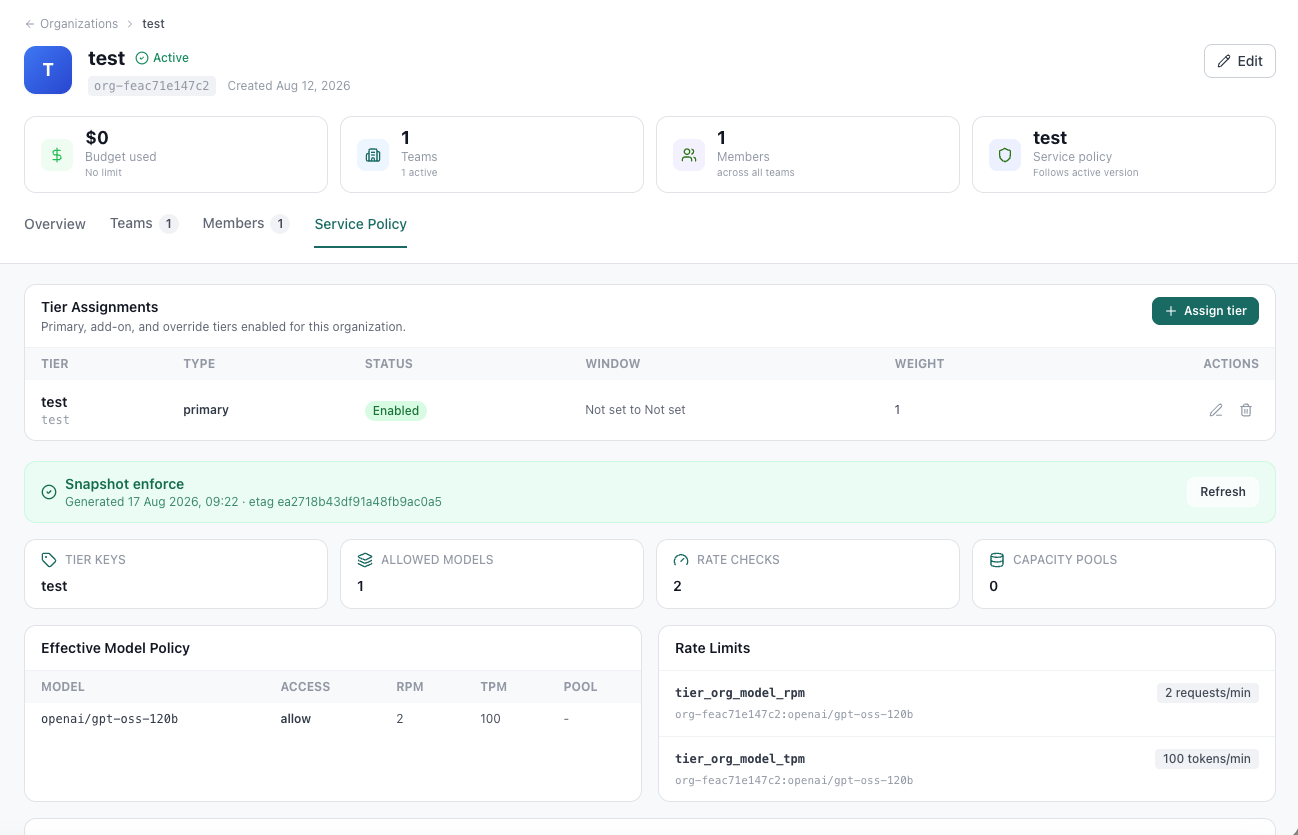Click the Members people icon
Screen dimensions: 1298x835
click(689, 155)
